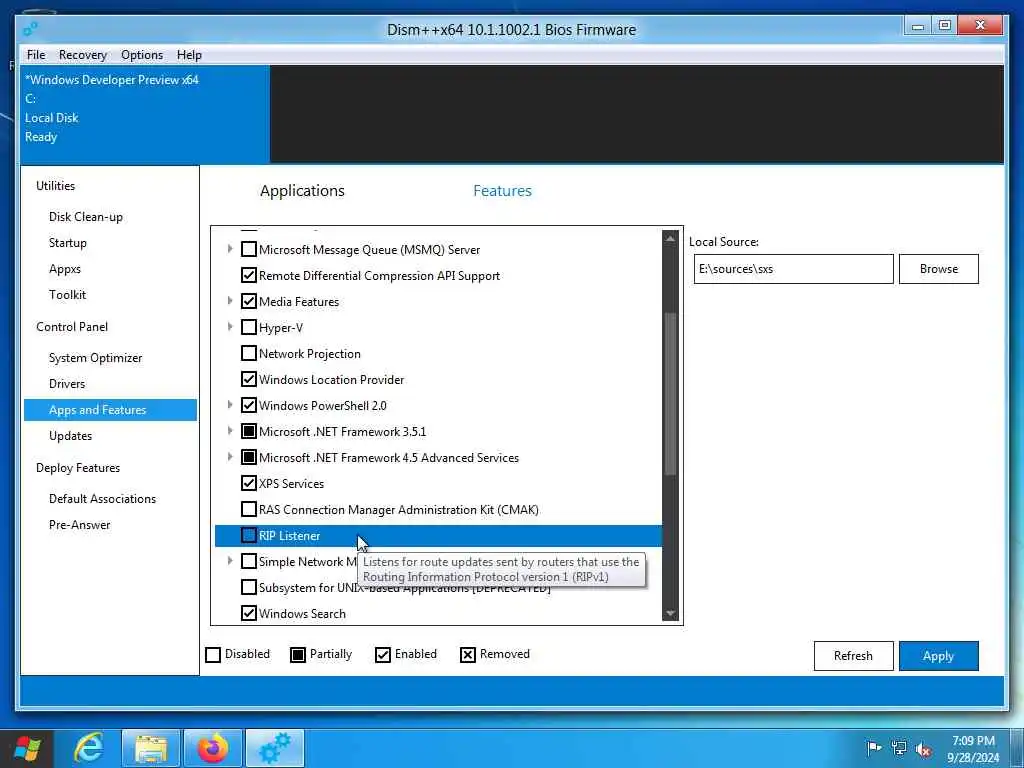1024x768 pixels.
Task: Switch to the Features tab
Action: (502, 191)
